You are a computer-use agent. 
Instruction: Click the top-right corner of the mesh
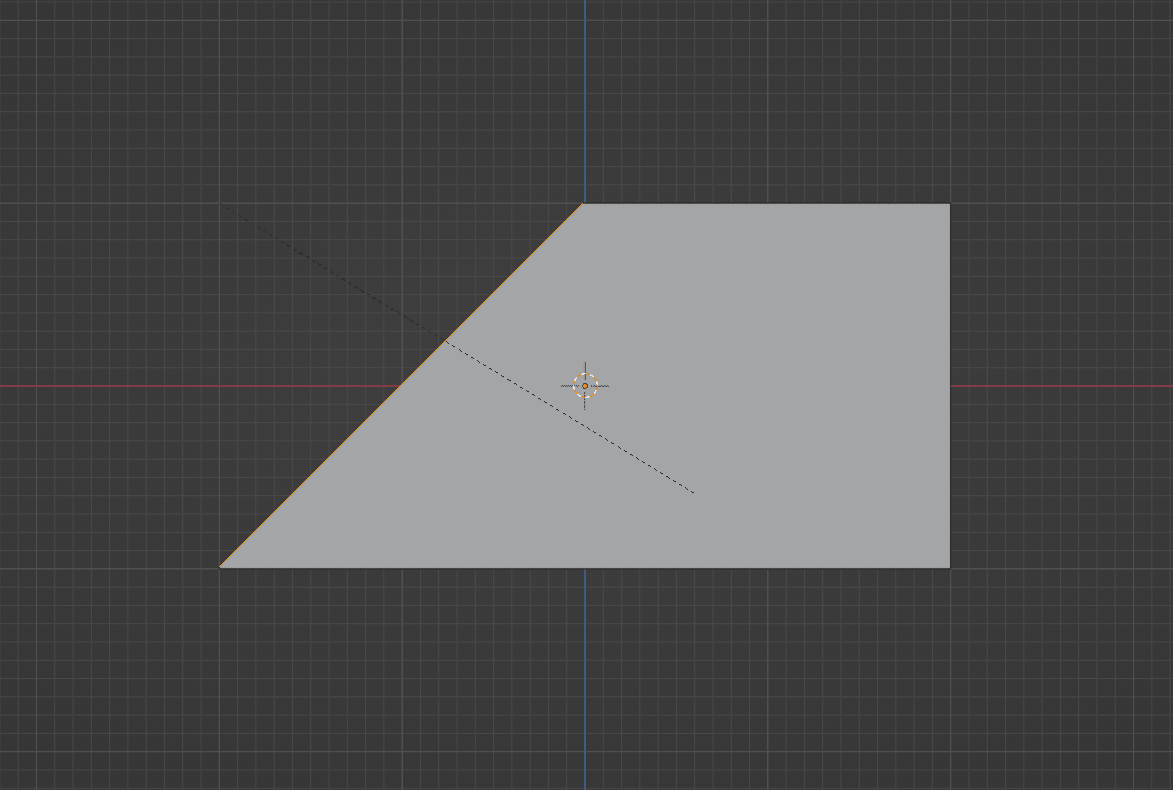coord(947,204)
